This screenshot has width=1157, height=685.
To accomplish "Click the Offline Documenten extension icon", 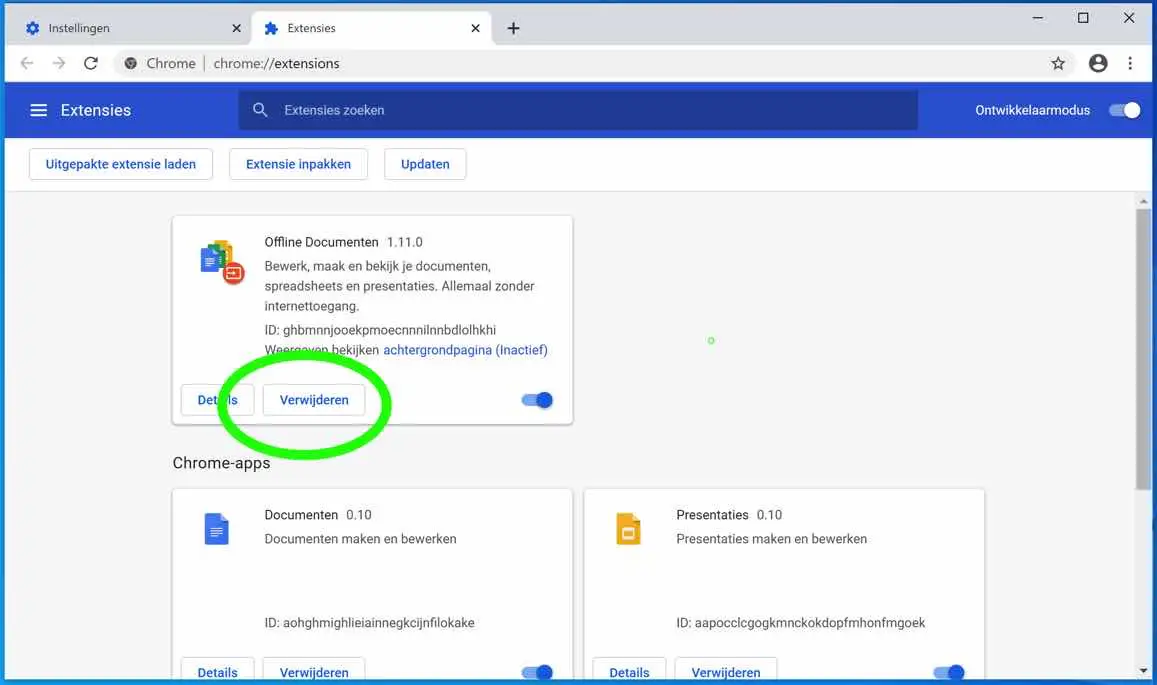I will pos(221,262).
